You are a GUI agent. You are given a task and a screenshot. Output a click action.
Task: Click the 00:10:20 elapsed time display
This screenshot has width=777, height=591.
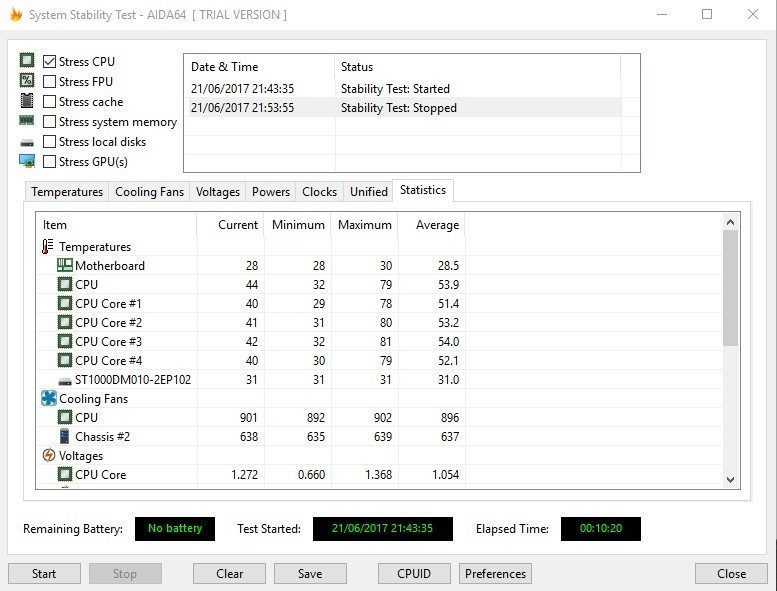[x=601, y=529]
